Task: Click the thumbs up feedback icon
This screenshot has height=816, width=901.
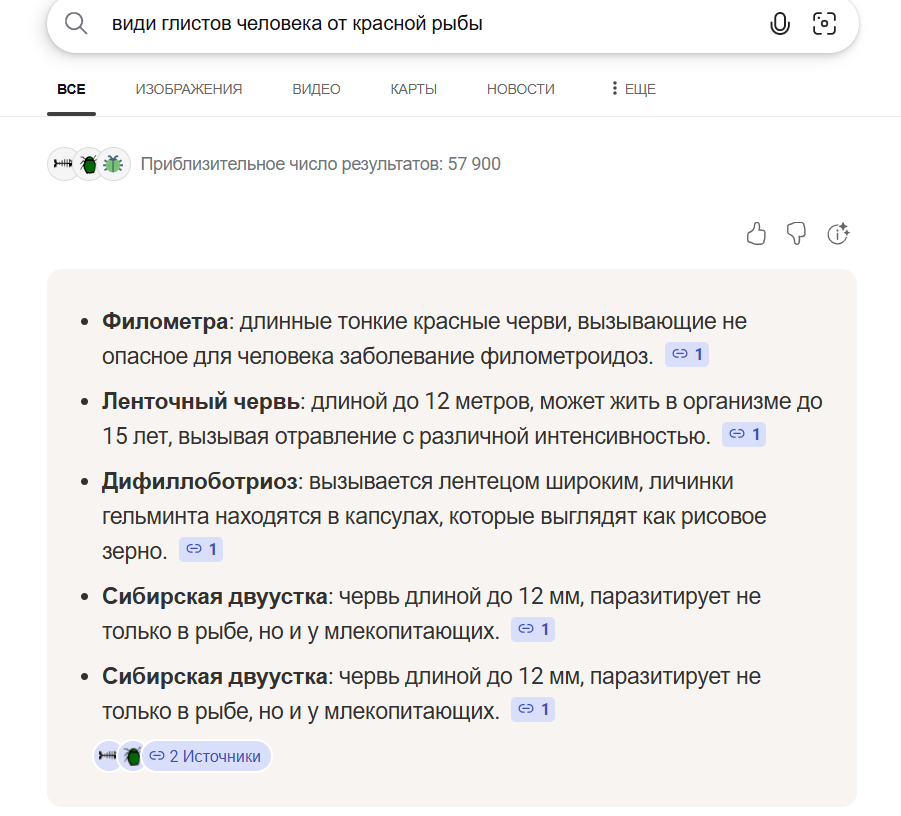Action: [x=756, y=234]
